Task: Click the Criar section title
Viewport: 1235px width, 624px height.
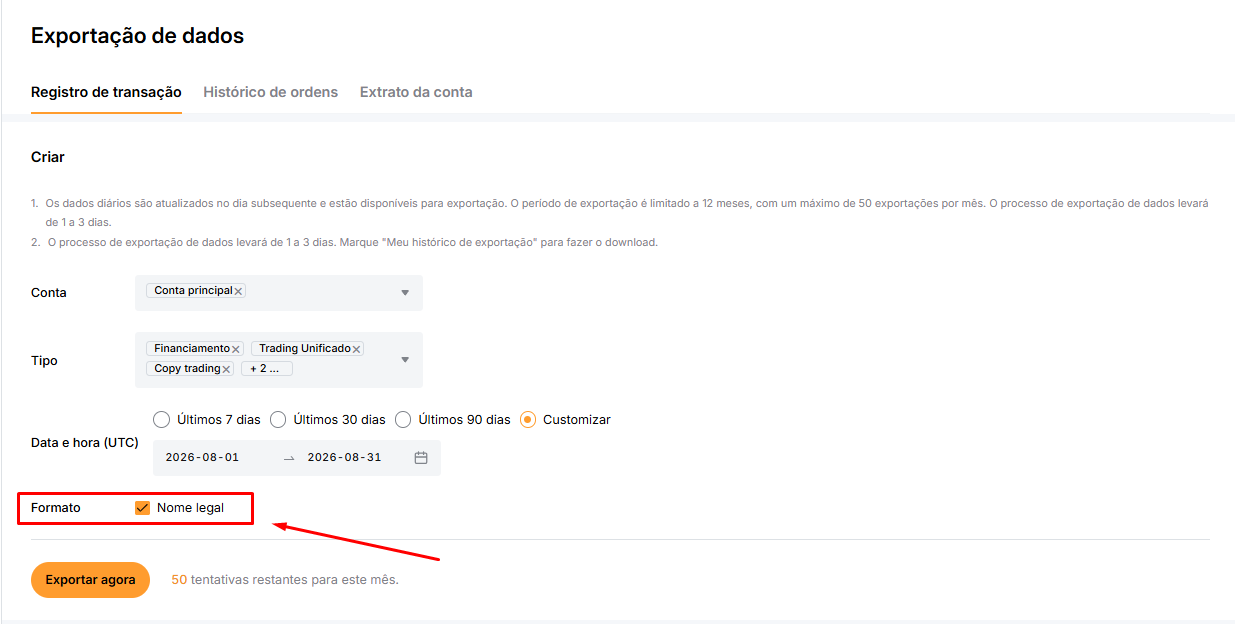Action: click(x=48, y=157)
